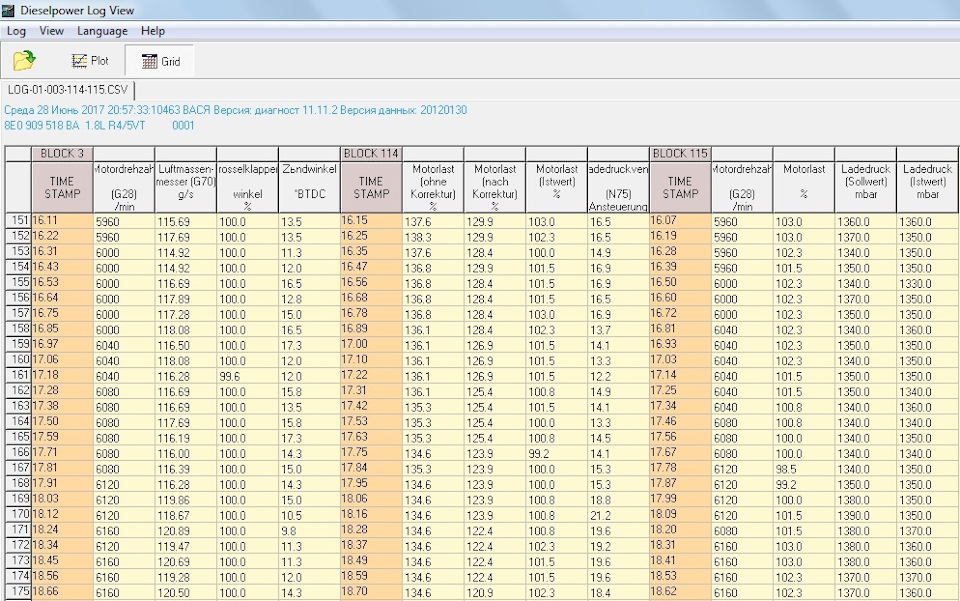The image size is (960, 601).
Task: Click the BLOCK 114 header cell
Action: (371, 153)
